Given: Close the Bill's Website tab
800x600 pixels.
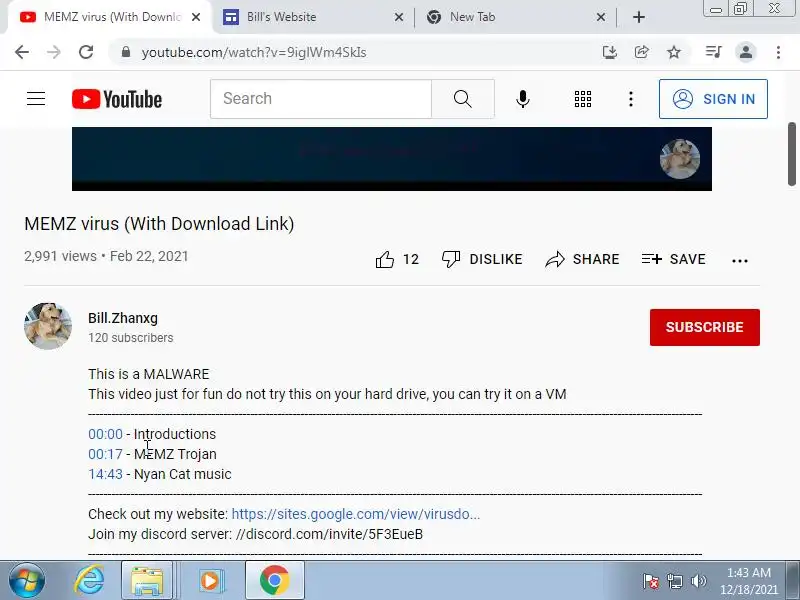Looking at the screenshot, I should (399, 17).
